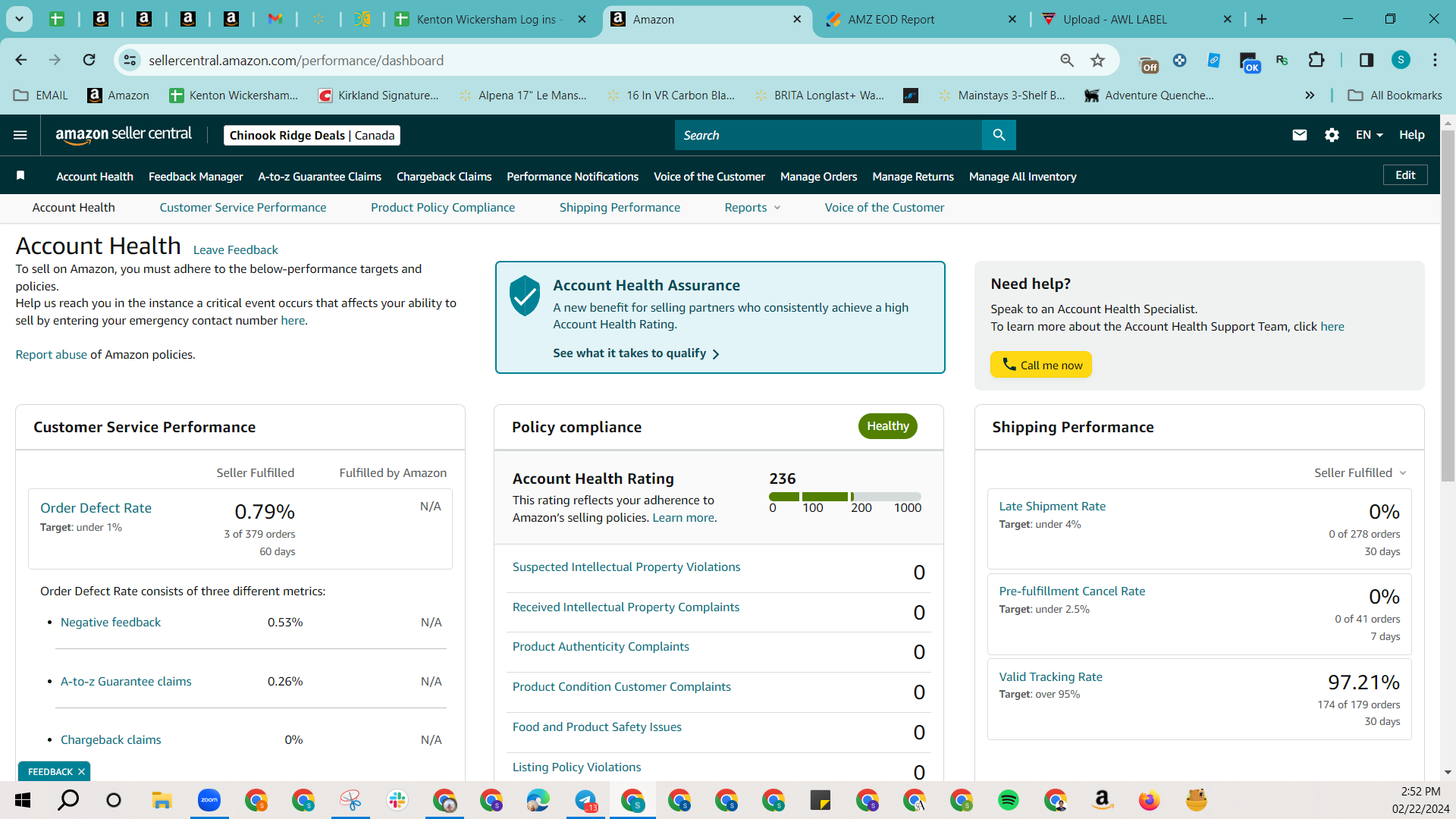Image resolution: width=1456 pixels, height=819 pixels.
Task: Click the Chinook Ridge Deals Canada account switcher
Action: (312, 135)
